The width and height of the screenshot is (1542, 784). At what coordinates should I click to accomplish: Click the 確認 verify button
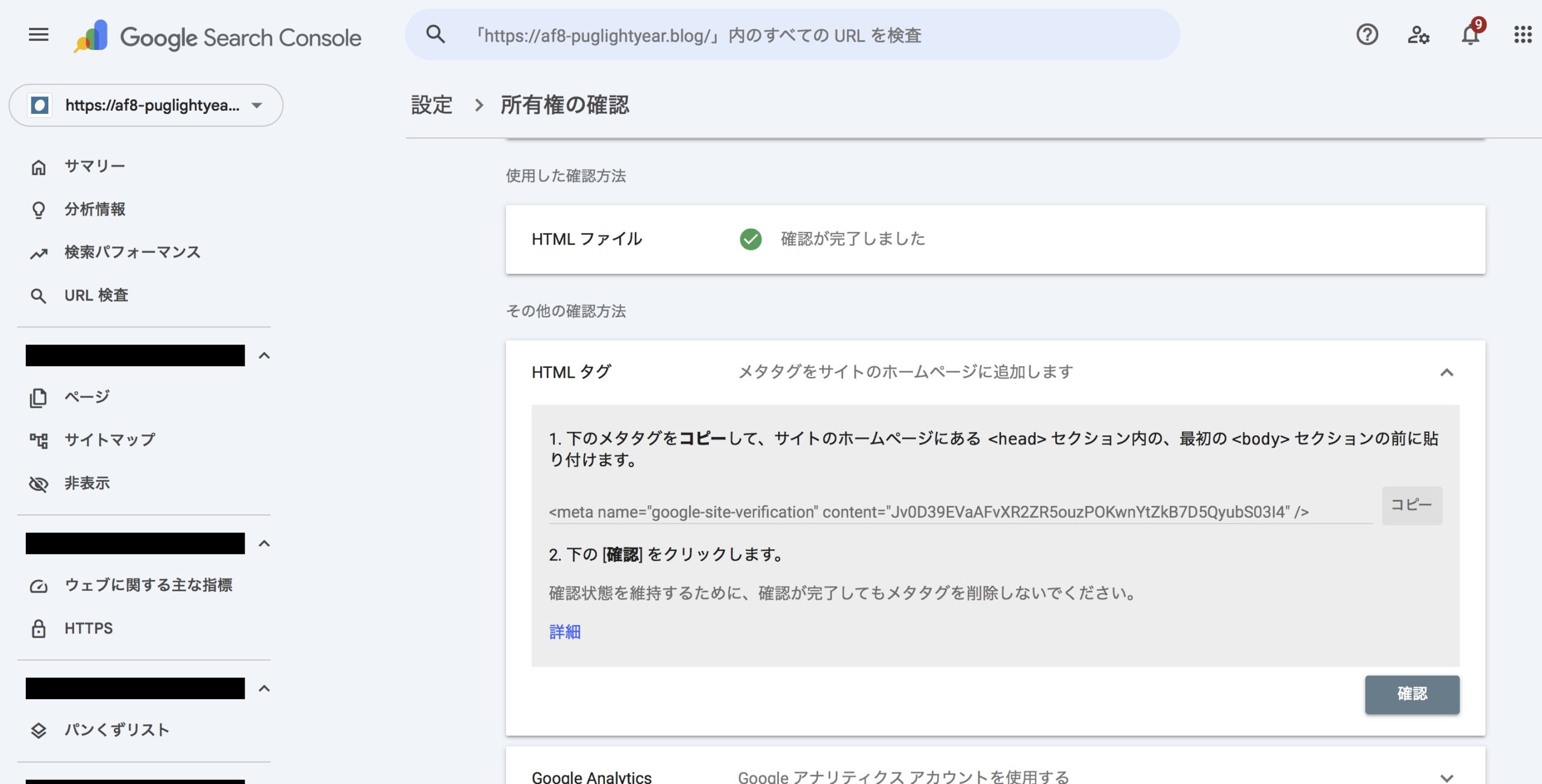1412,694
